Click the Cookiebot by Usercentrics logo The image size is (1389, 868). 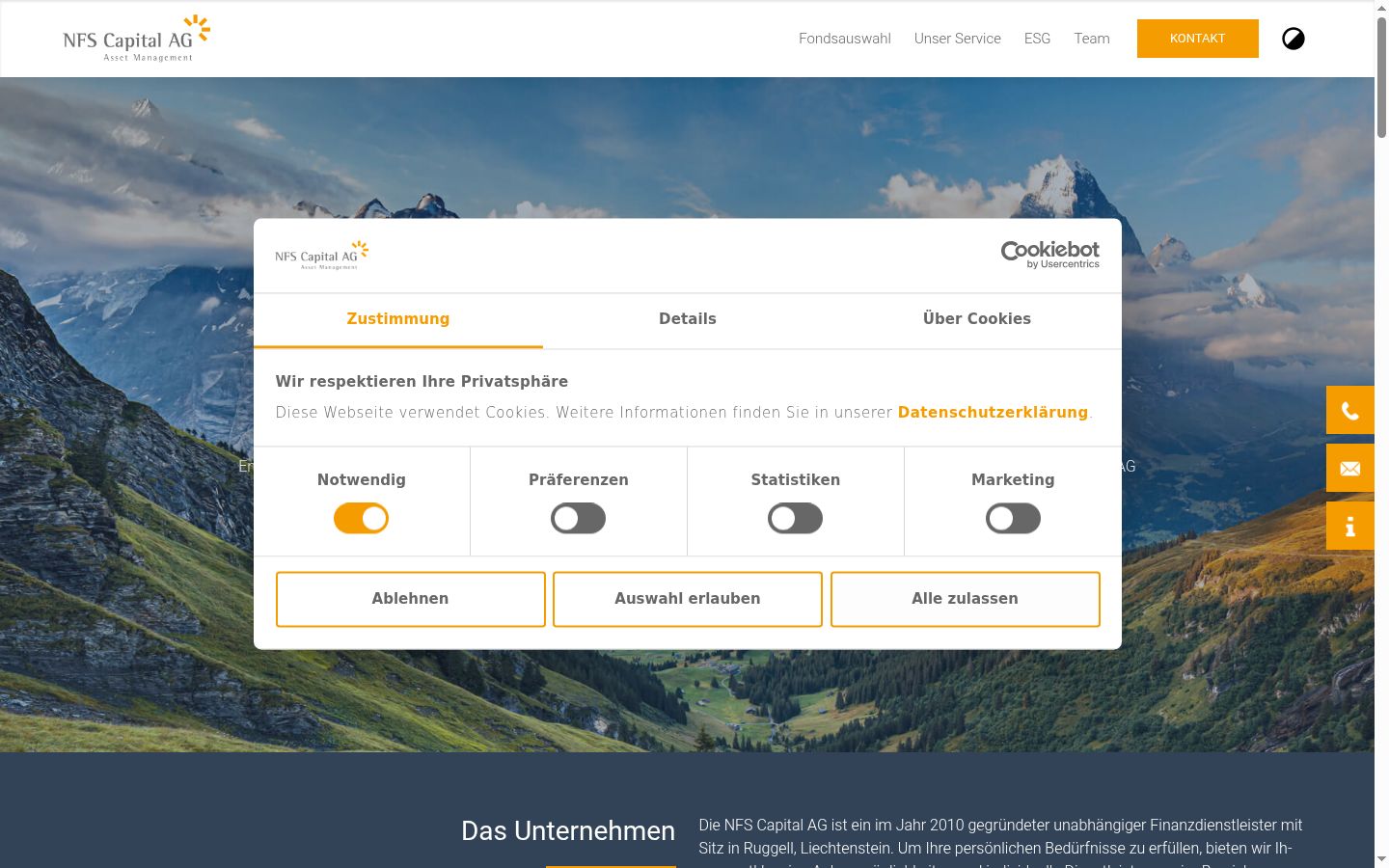1050,255
